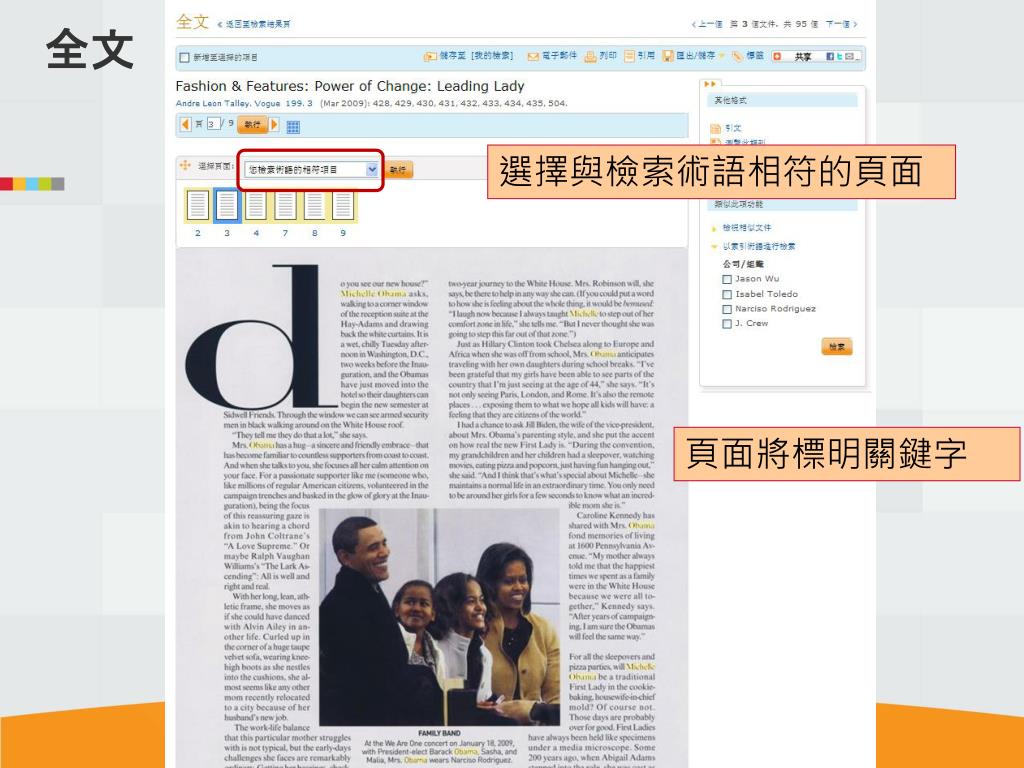The image size is (1024, 768).
Task: Check the J. Crew checkbox
Action: 727,324
